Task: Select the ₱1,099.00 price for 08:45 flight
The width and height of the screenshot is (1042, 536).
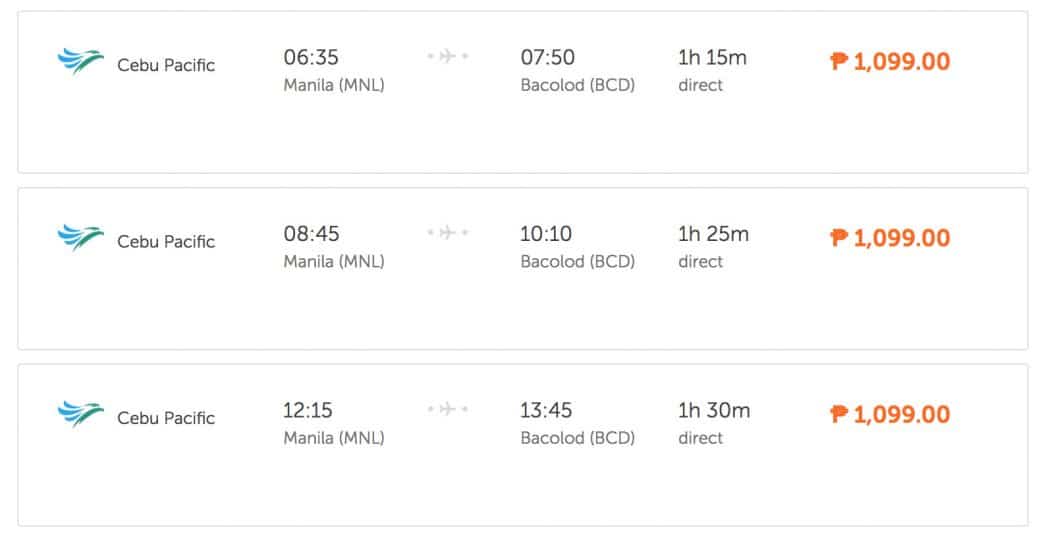Action: coord(890,238)
